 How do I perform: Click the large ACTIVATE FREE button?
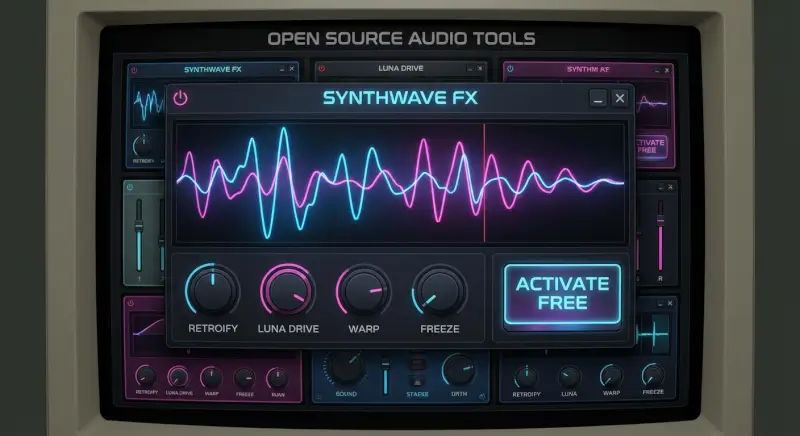tap(562, 294)
